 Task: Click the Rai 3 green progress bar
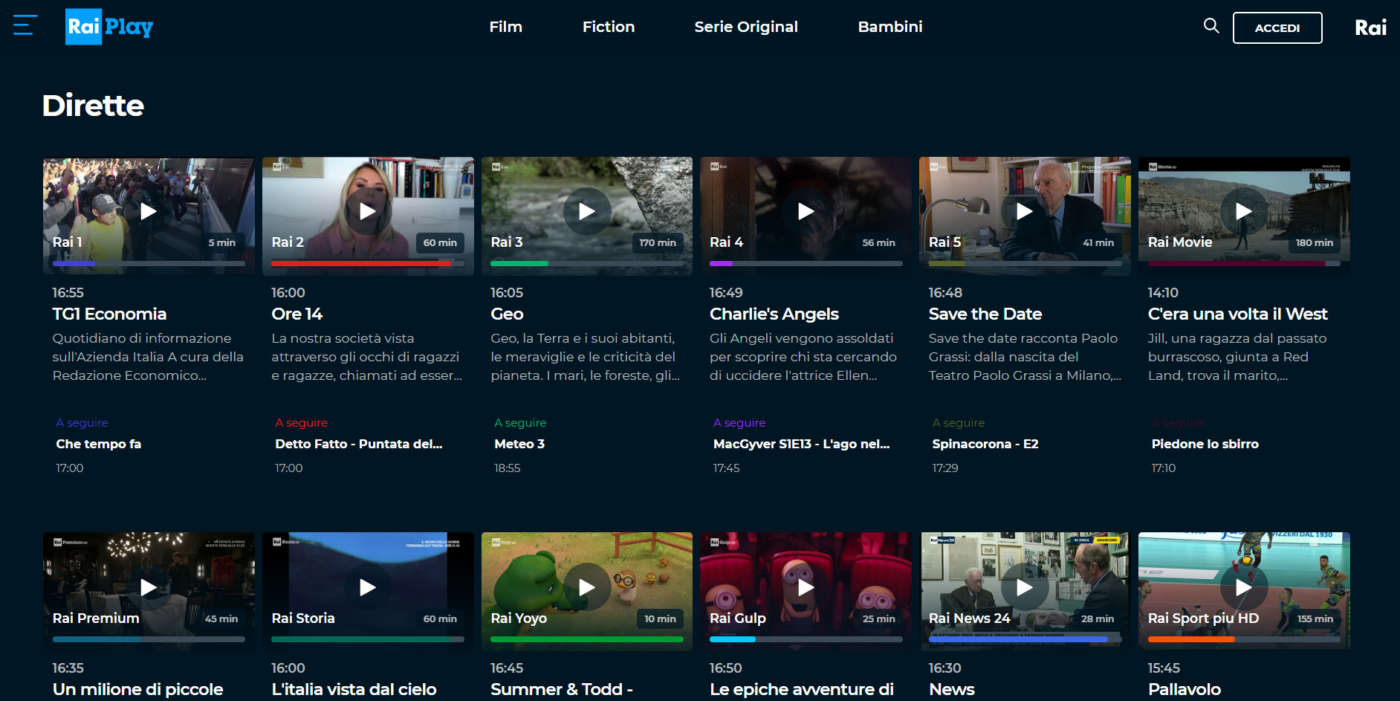pos(586,263)
